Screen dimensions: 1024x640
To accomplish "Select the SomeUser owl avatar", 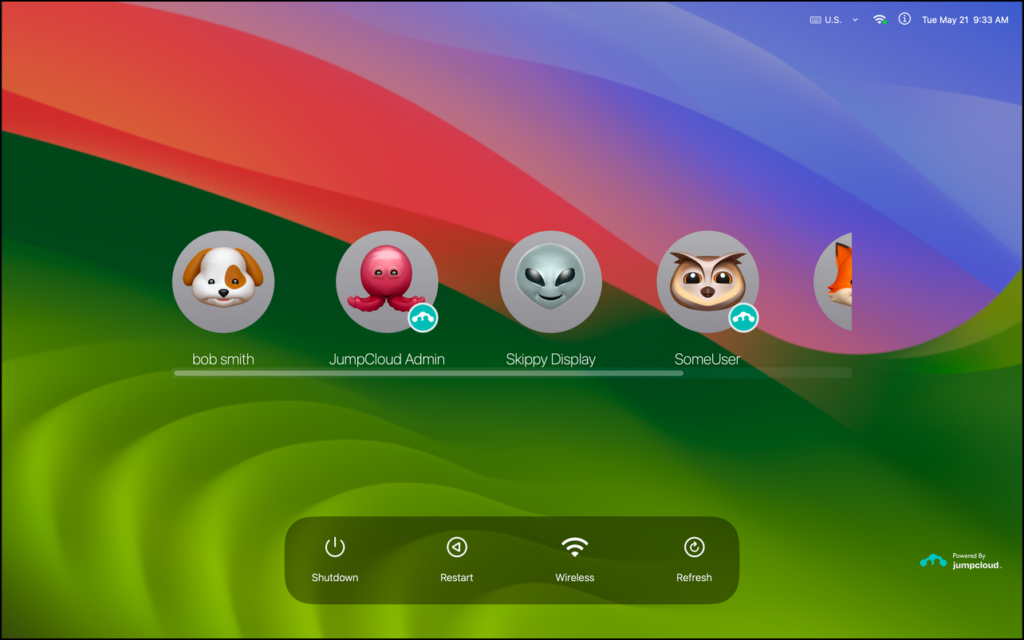I will tap(709, 281).
